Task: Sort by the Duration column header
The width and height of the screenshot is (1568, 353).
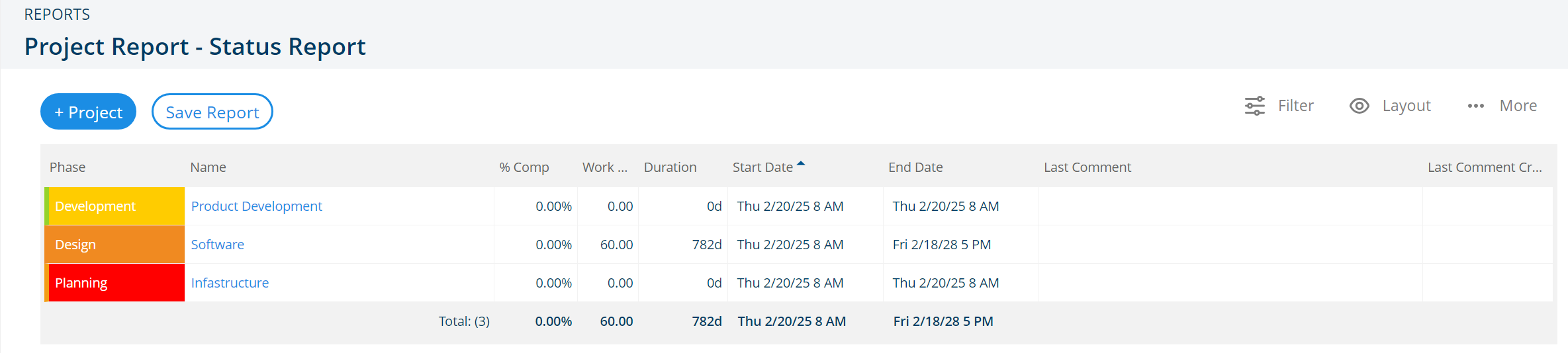Action: (x=670, y=167)
